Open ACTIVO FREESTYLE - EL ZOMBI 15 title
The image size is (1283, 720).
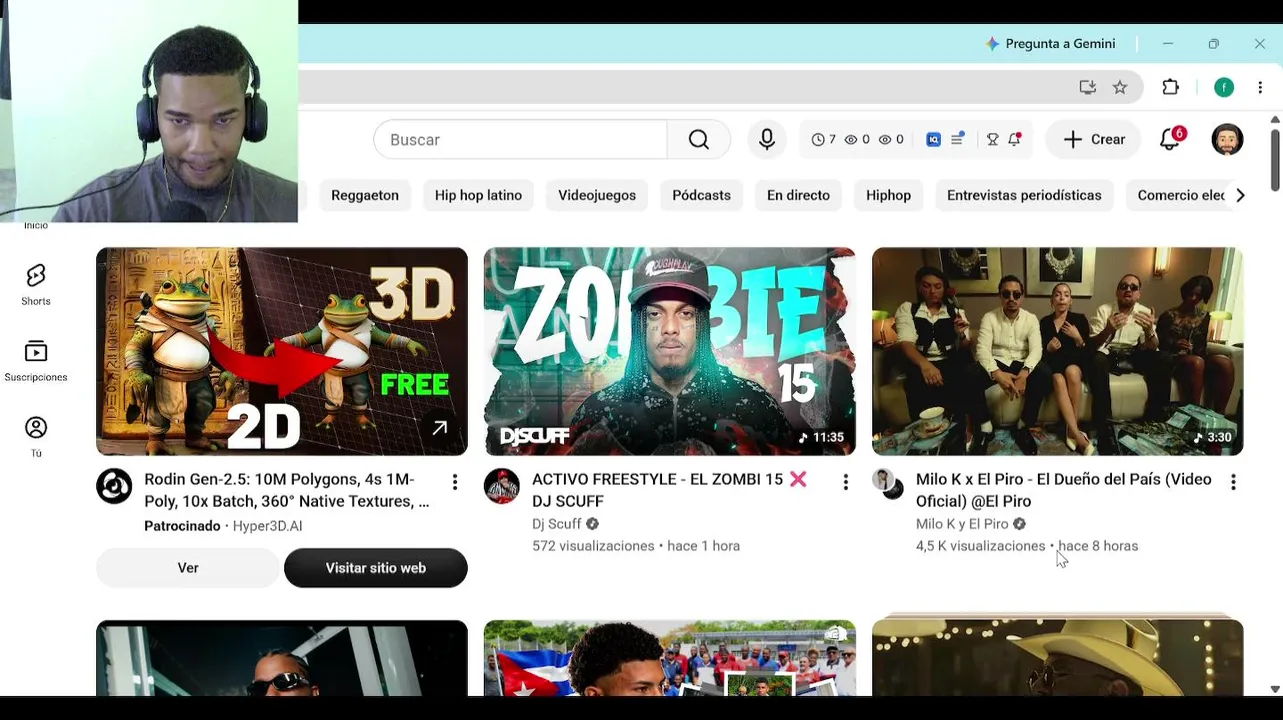point(669,490)
